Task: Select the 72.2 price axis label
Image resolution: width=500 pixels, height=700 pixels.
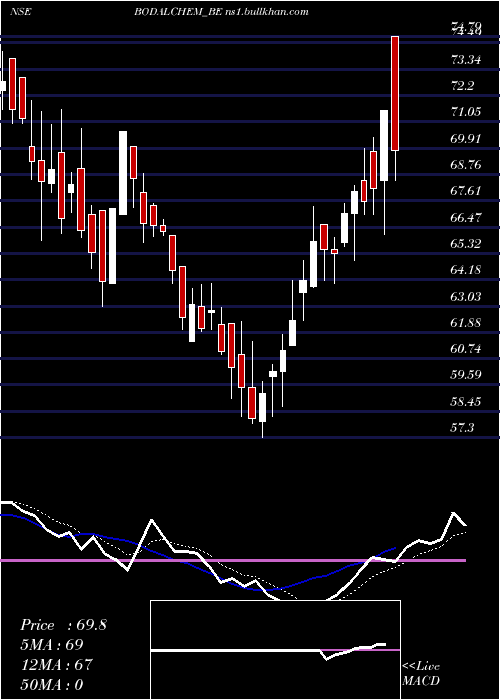Action: click(x=462, y=86)
